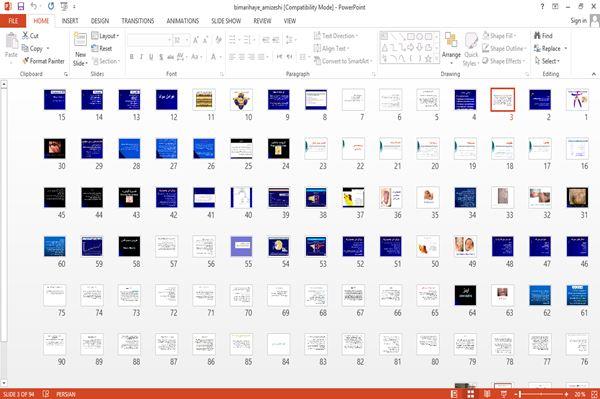Expand the Select dropdown in Editing
This screenshot has height=399, width=600.
(x=547, y=61)
